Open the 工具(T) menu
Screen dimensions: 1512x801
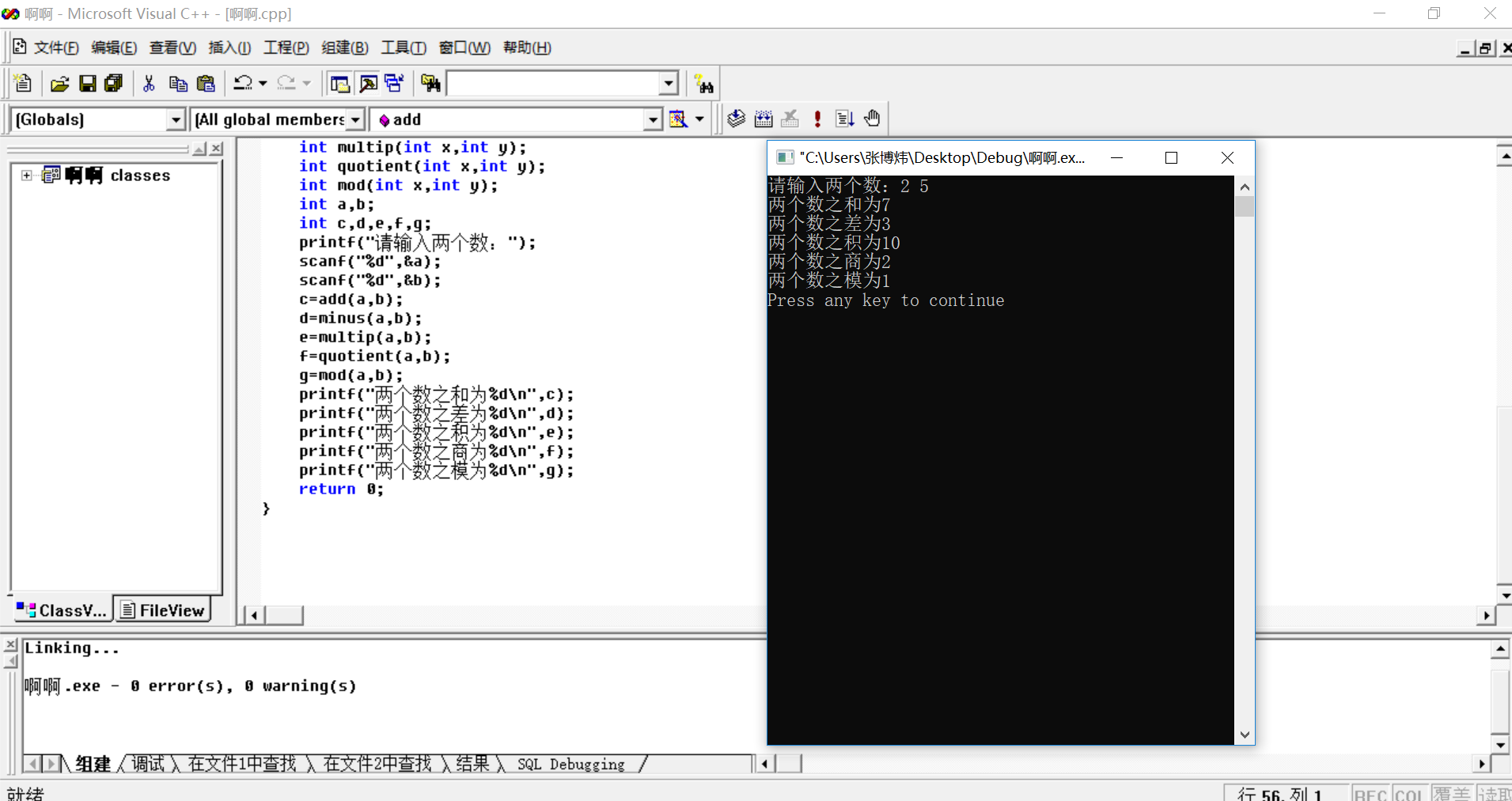click(x=403, y=48)
